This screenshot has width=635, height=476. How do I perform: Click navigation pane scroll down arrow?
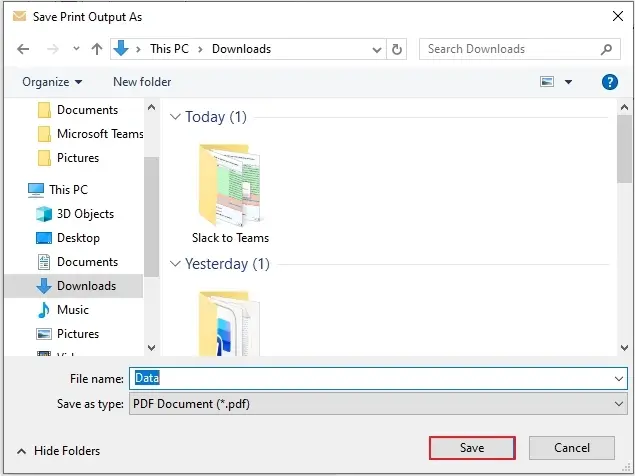151,348
